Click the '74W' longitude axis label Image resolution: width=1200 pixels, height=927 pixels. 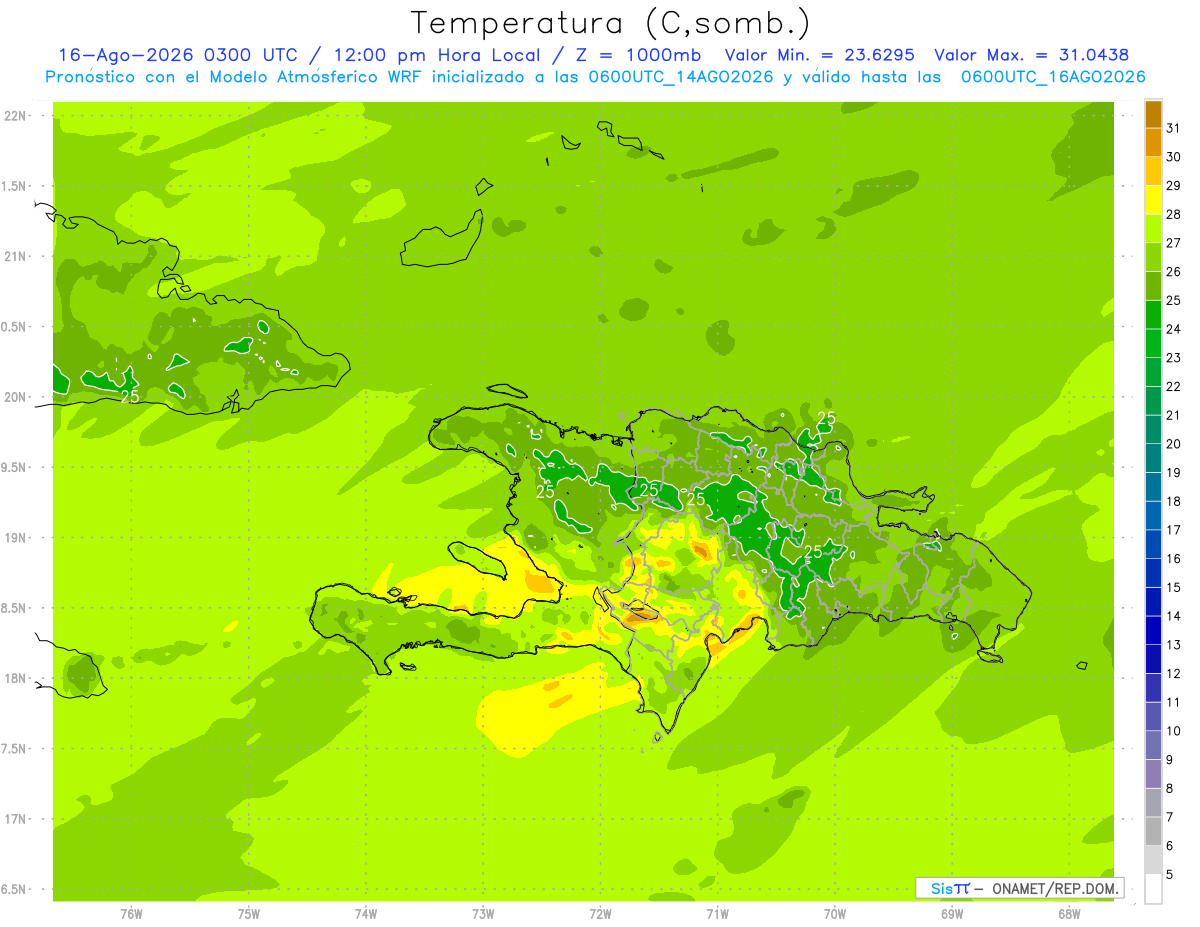[x=366, y=914]
